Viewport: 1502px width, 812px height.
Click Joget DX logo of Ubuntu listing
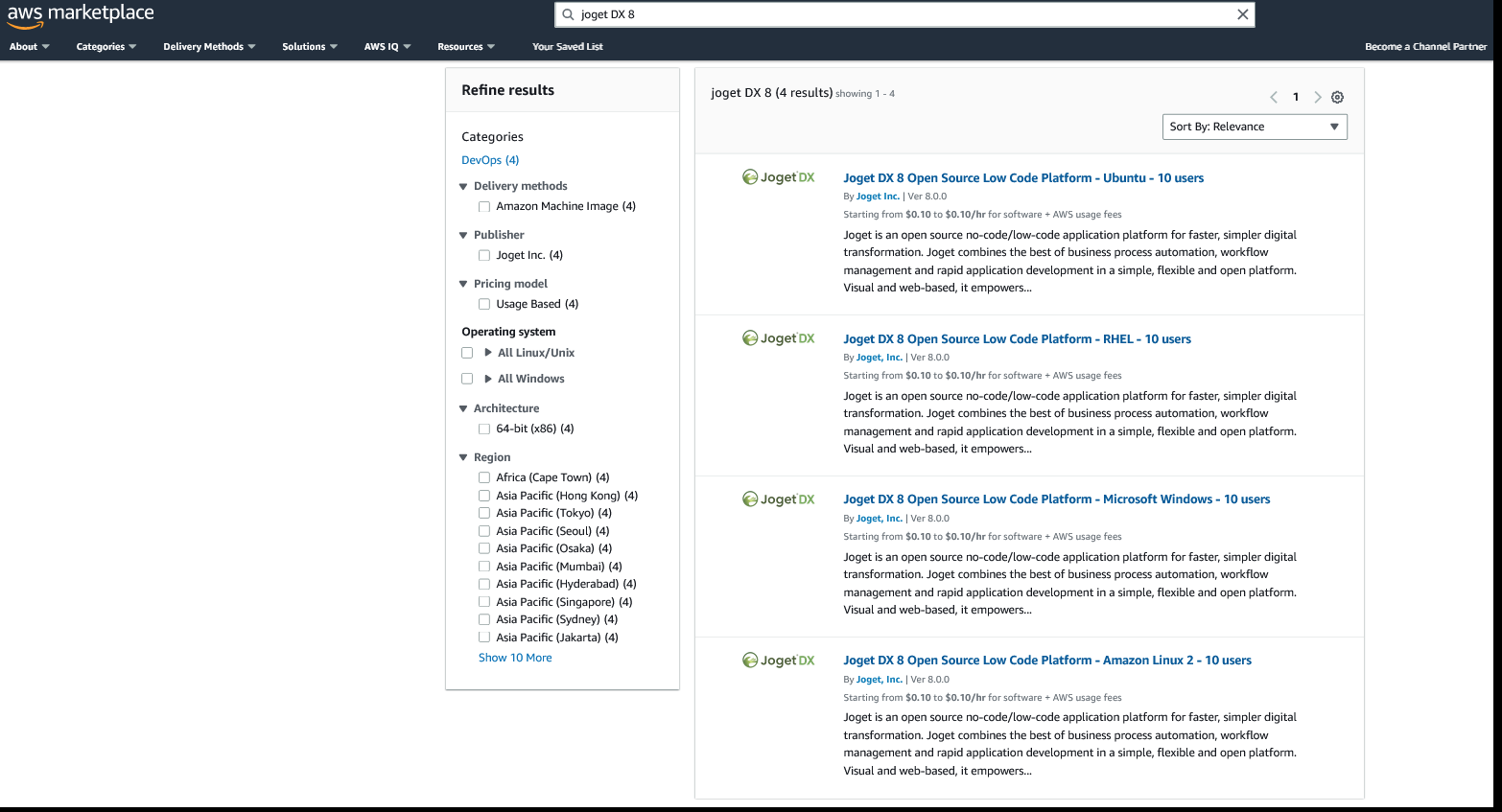click(x=778, y=177)
